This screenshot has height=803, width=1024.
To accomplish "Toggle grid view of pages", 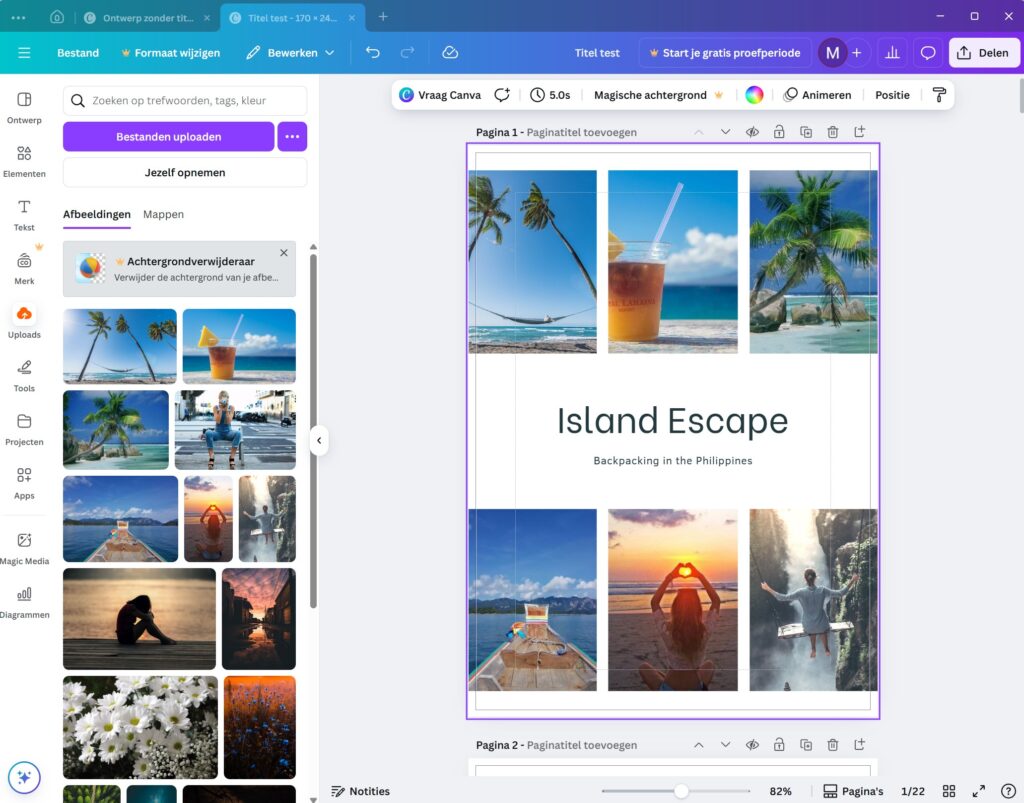I will click(949, 791).
